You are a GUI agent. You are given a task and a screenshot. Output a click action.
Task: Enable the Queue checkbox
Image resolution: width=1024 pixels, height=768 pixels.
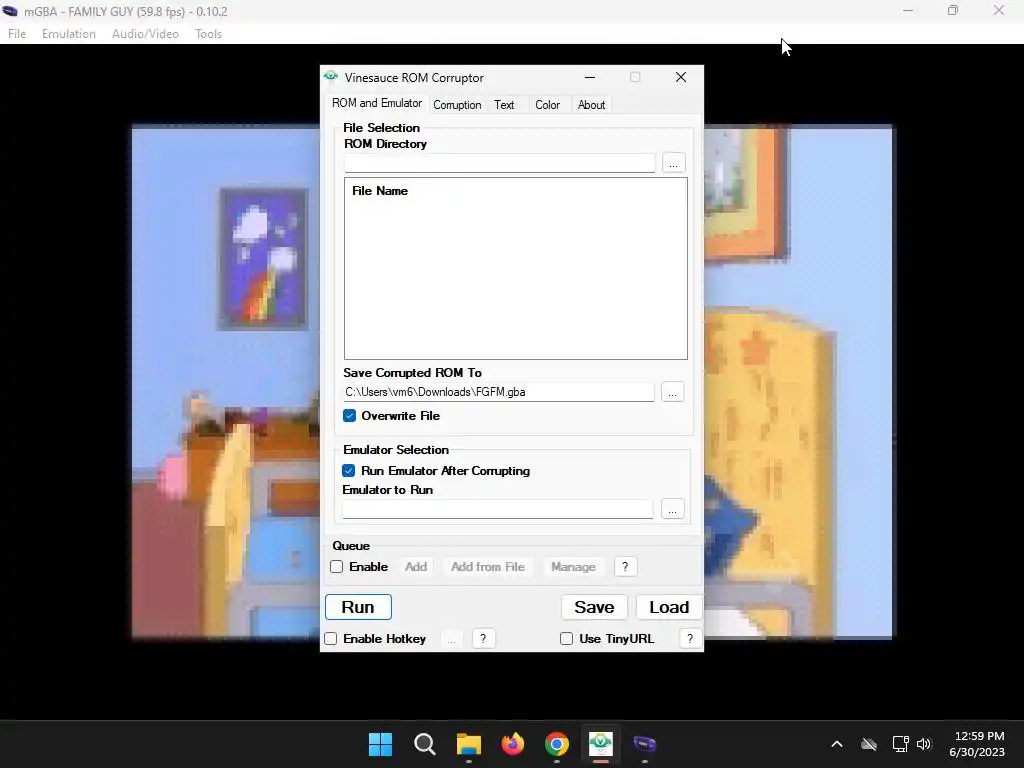pyautogui.click(x=336, y=567)
